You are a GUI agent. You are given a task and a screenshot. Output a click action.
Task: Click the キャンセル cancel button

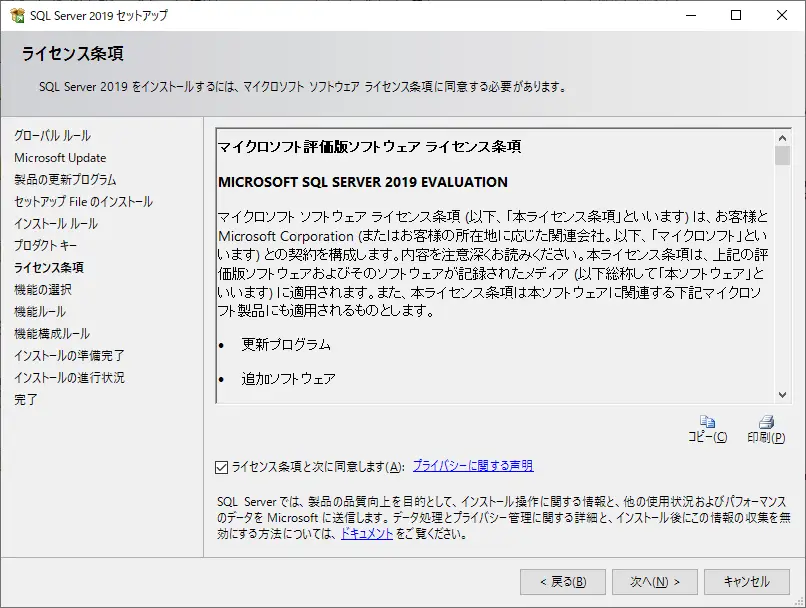(x=747, y=582)
